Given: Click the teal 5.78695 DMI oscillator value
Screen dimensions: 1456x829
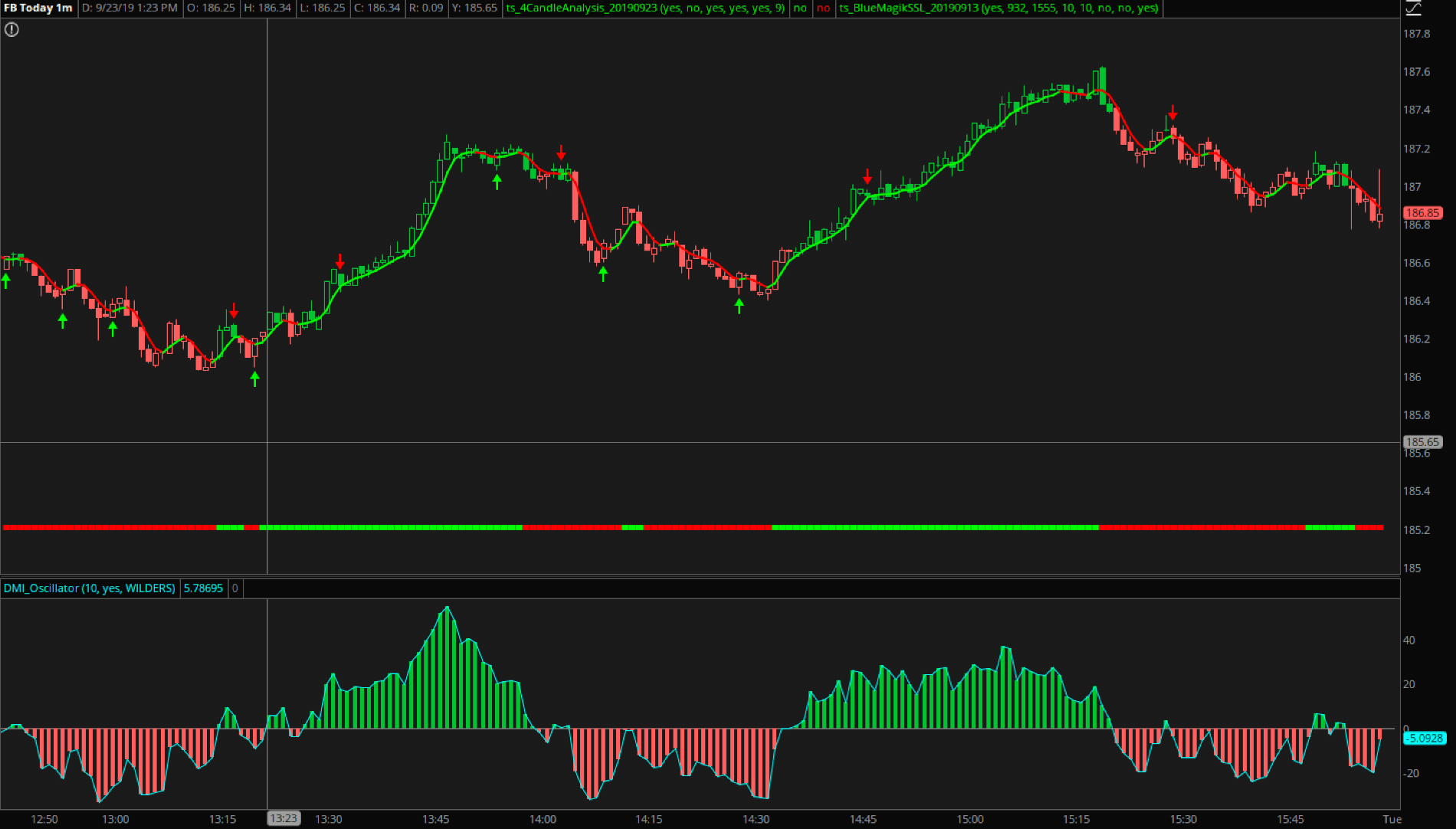Looking at the screenshot, I should click(x=202, y=589).
